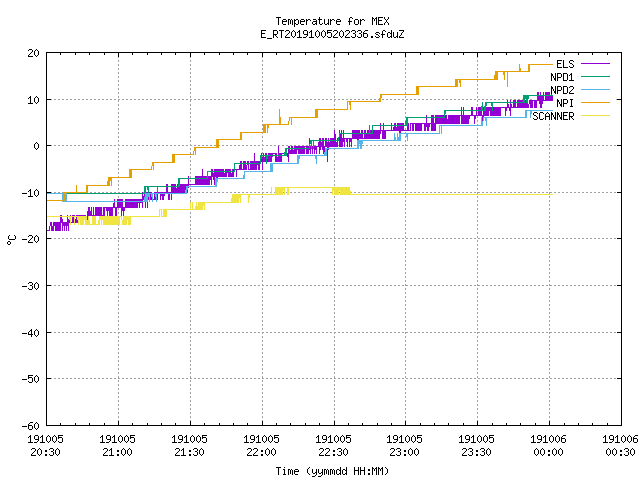Click the x-axis tick label 23:30
Image resolution: width=640 pixels, height=480 pixels.
(476, 452)
